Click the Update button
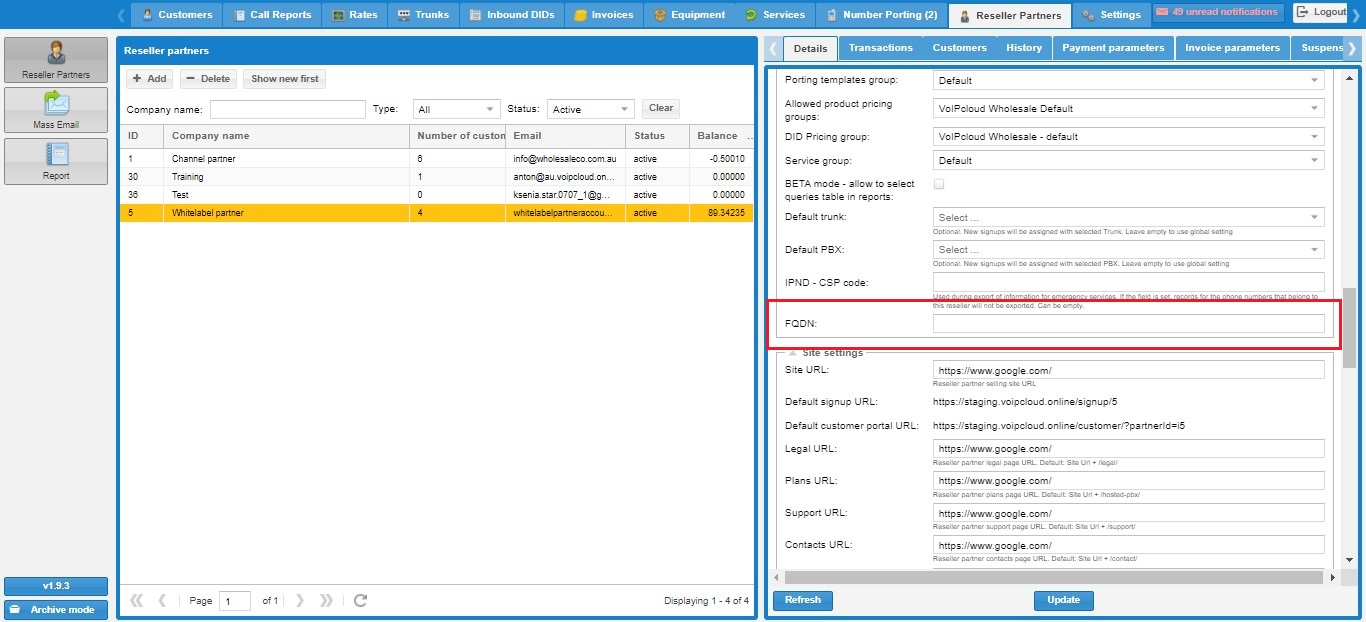The height and width of the screenshot is (622, 1366). pyautogui.click(x=1063, y=600)
